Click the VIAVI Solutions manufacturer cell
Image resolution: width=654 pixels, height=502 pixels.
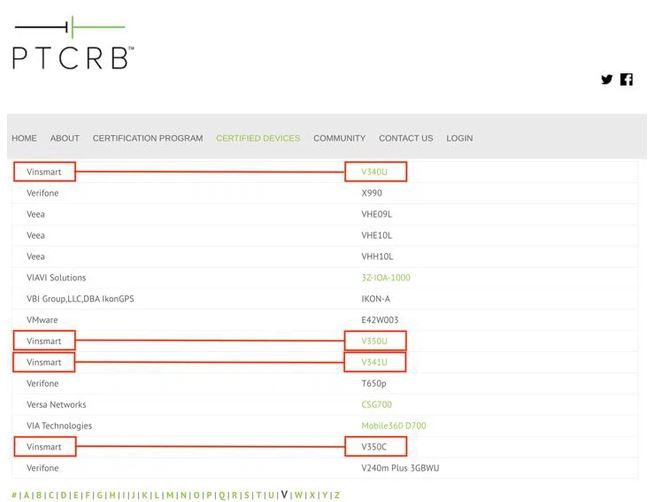56,278
